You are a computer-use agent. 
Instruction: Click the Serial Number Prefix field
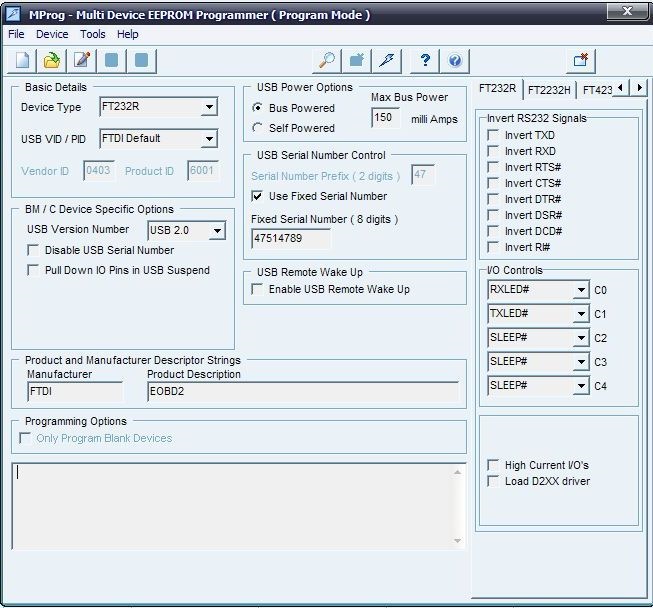[x=423, y=174]
